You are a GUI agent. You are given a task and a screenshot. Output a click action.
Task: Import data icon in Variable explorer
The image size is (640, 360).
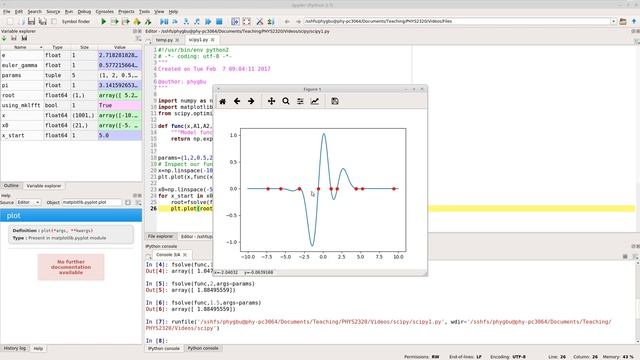pyautogui.click(x=4, y=38)
